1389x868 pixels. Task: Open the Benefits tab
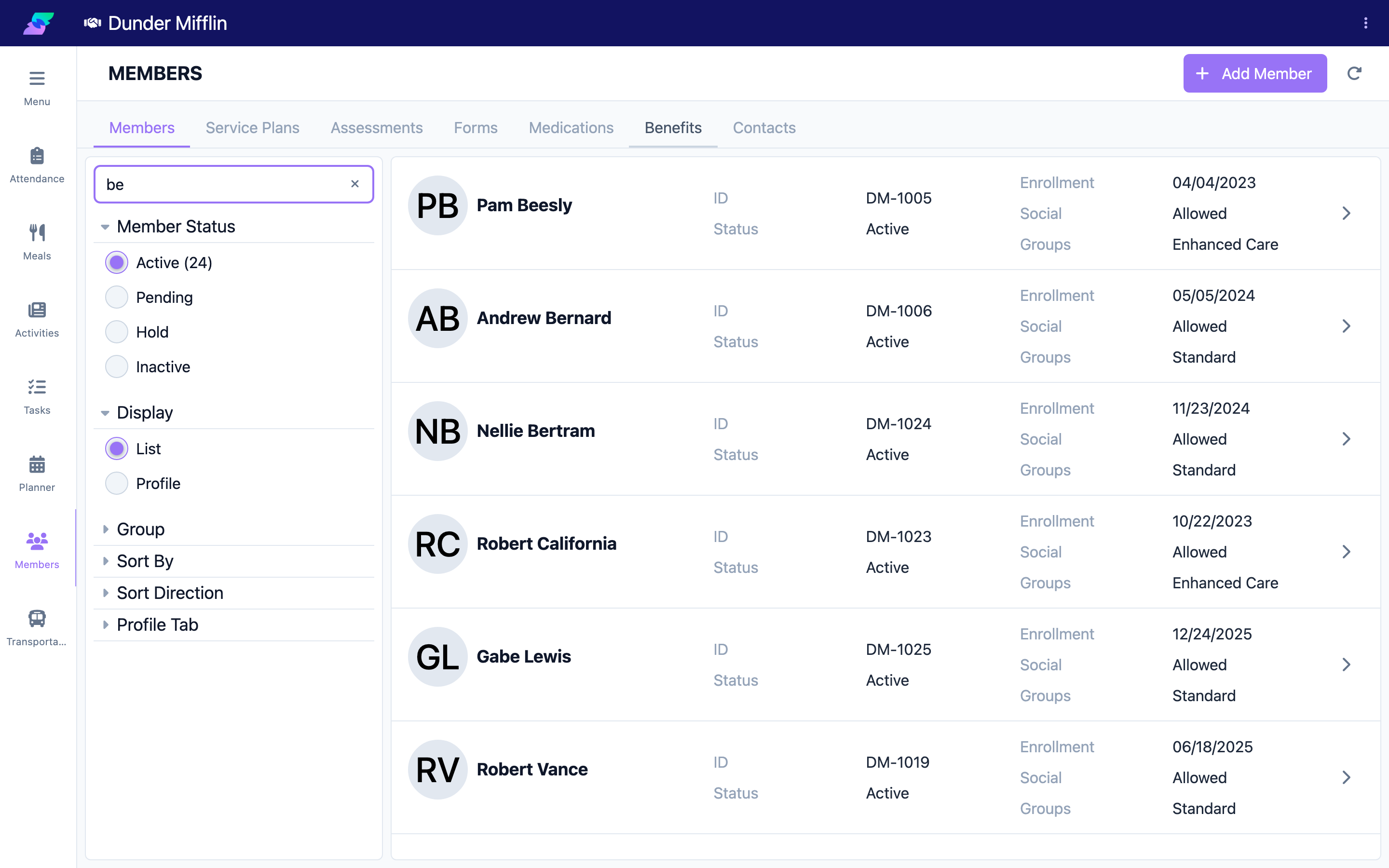(673, 127)
